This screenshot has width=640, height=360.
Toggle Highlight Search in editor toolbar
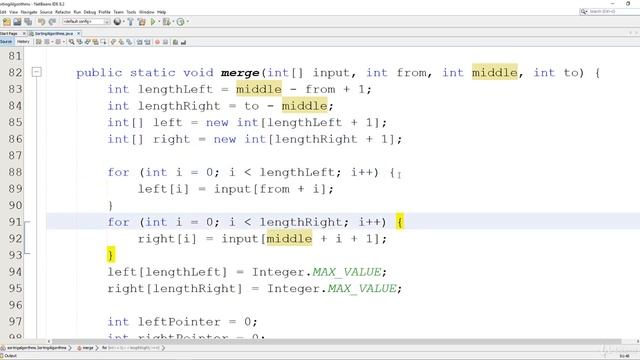[x=96, y=42]
